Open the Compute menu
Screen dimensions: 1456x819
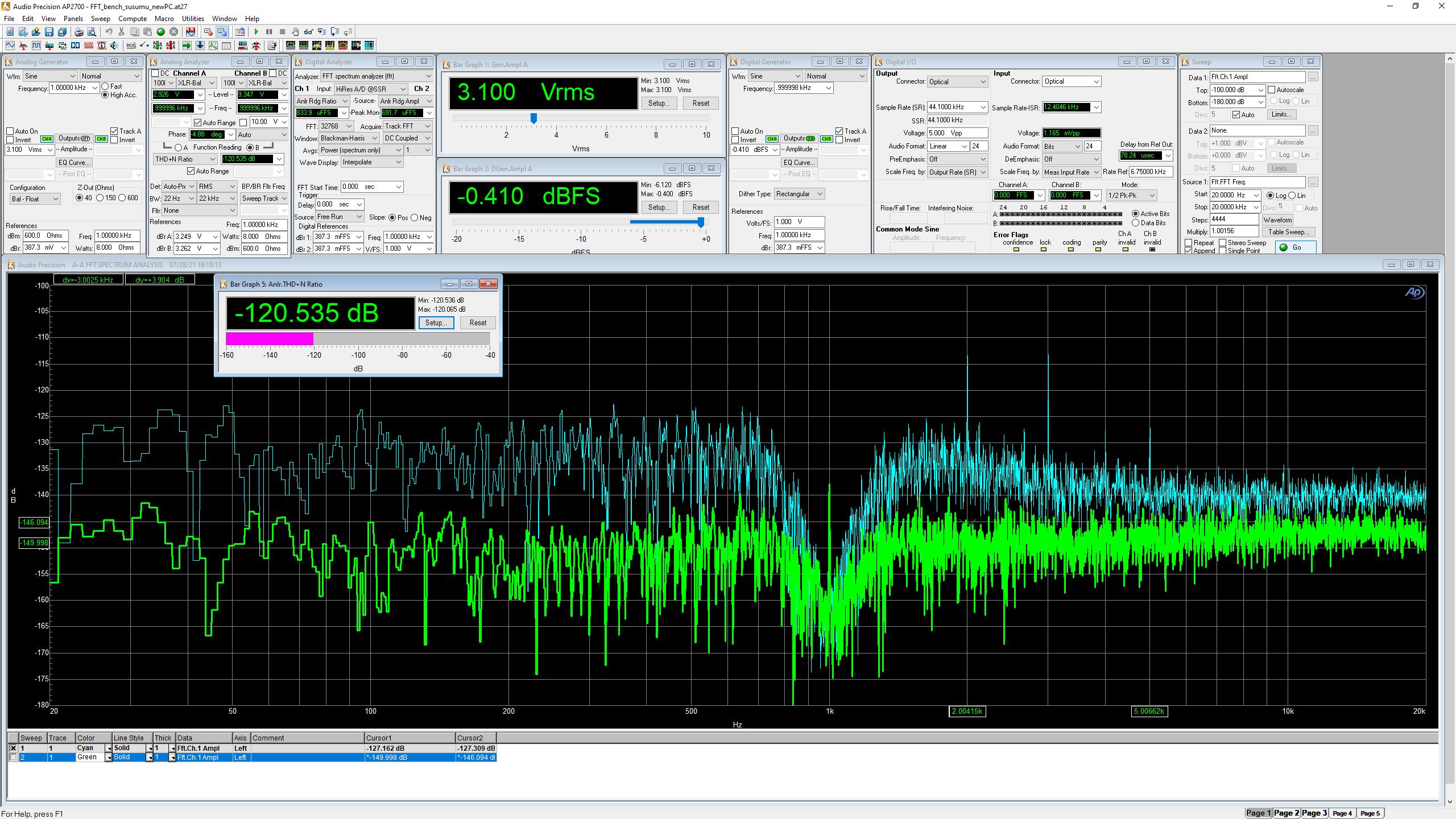pos(133,19)
